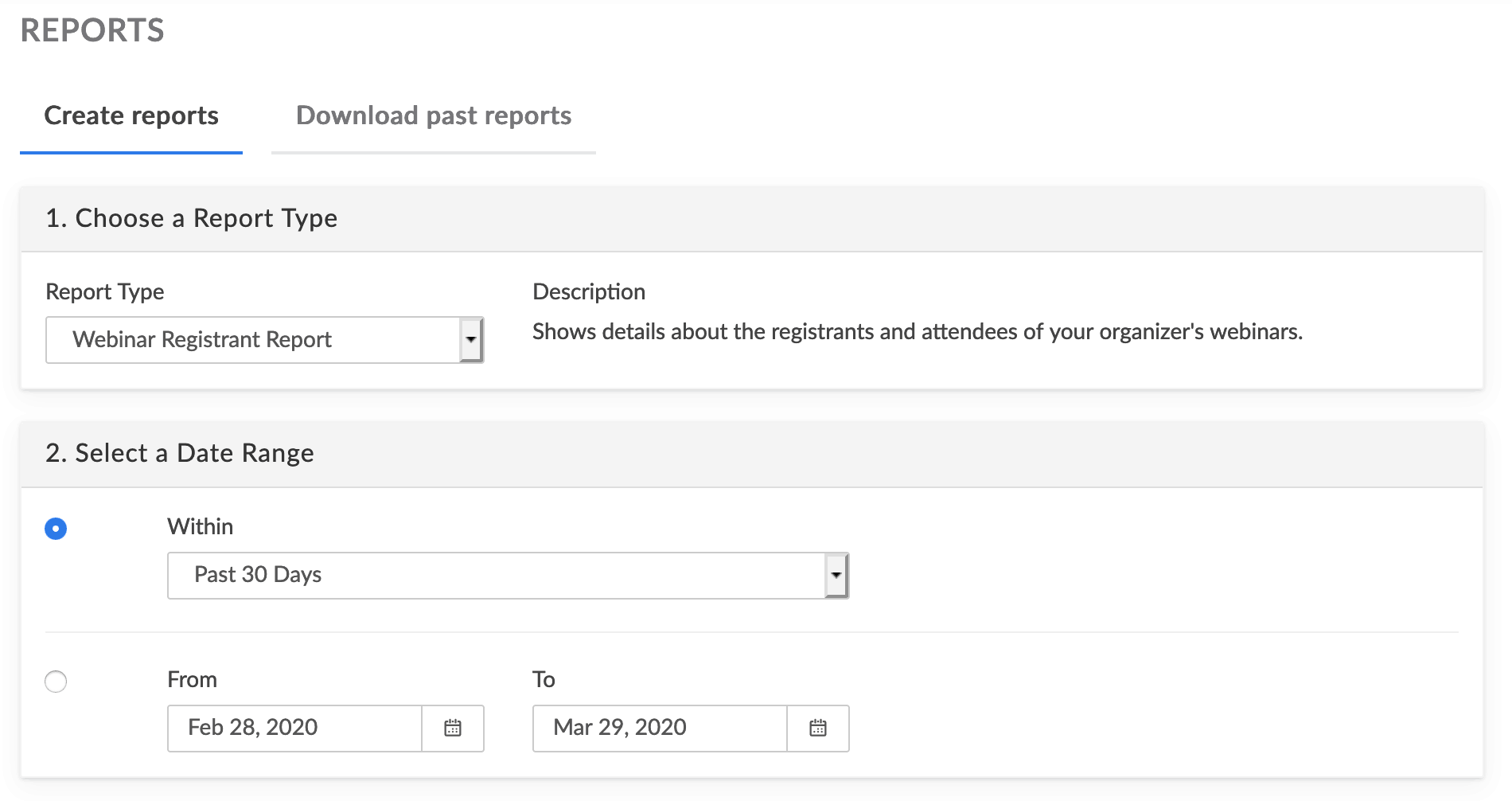Select the Create reports tab

pyautogui.click(x=132, y=116)
